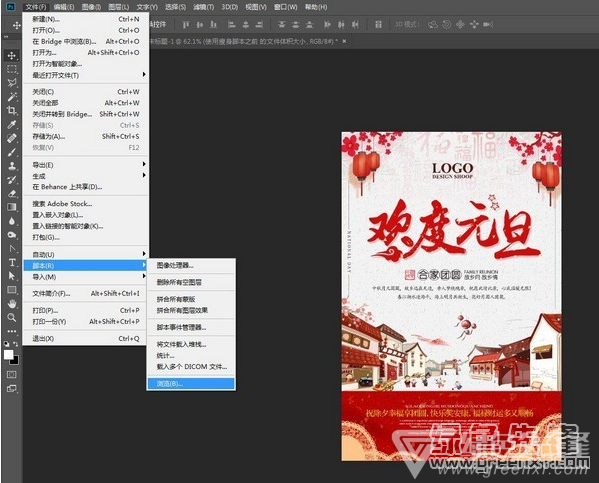Open the 滤镜(T) menu

(x=203, y=7)
